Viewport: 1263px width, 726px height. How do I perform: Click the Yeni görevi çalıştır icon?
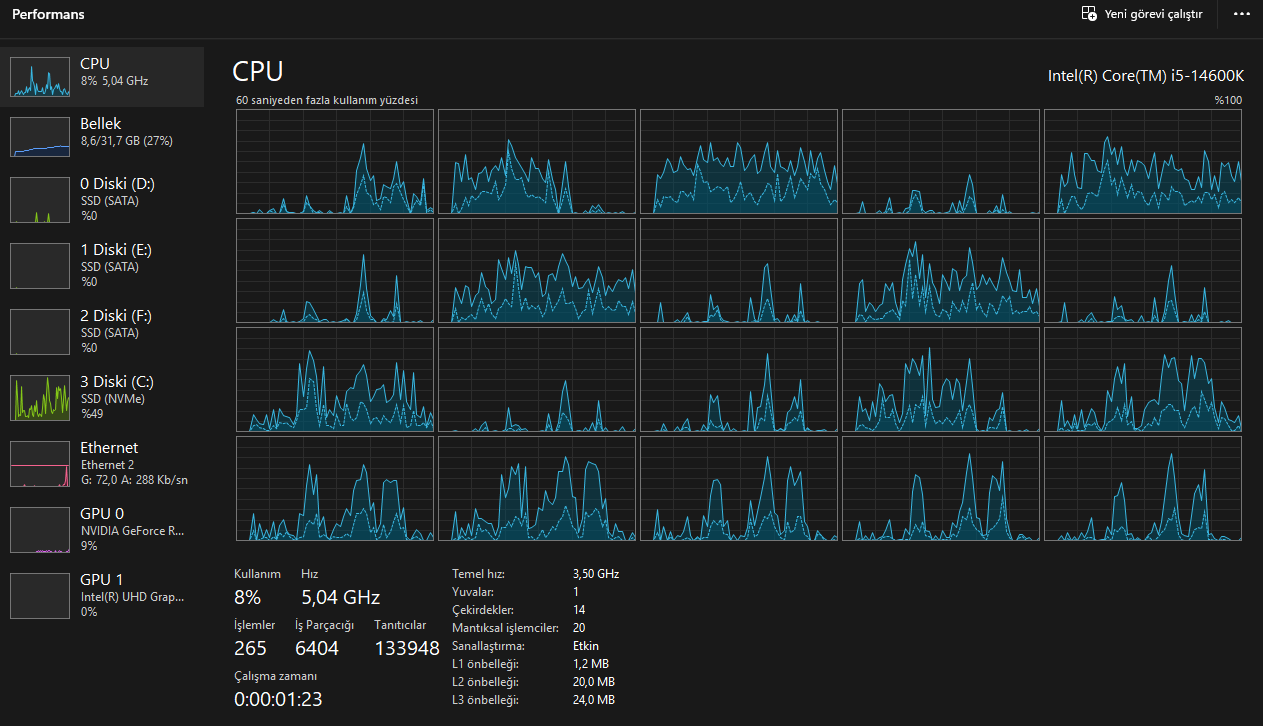1089,14
